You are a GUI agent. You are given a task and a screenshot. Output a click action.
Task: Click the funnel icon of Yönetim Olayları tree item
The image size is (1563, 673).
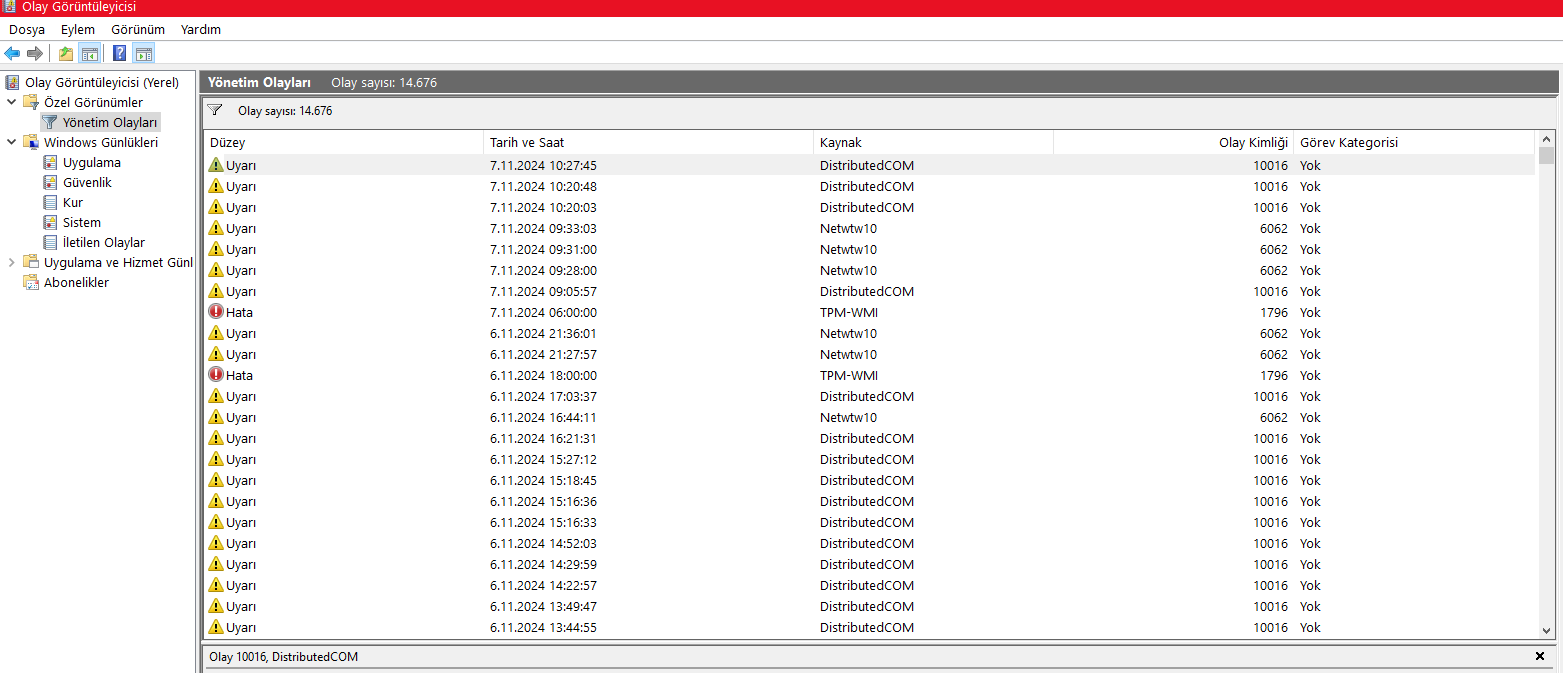pyautogui.click(x=50, y=122)
